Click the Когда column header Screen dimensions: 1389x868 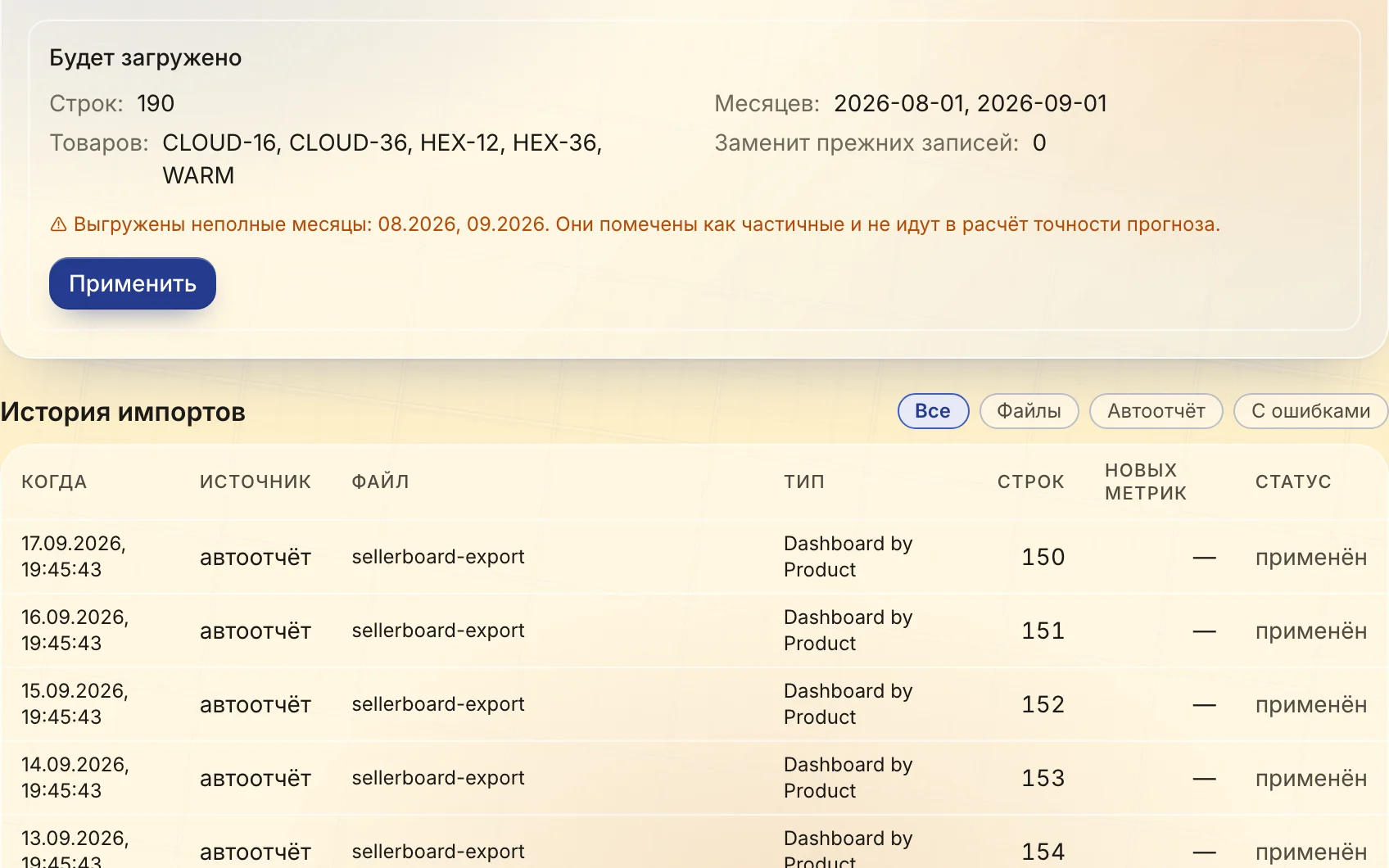click(x=54, y=481)
